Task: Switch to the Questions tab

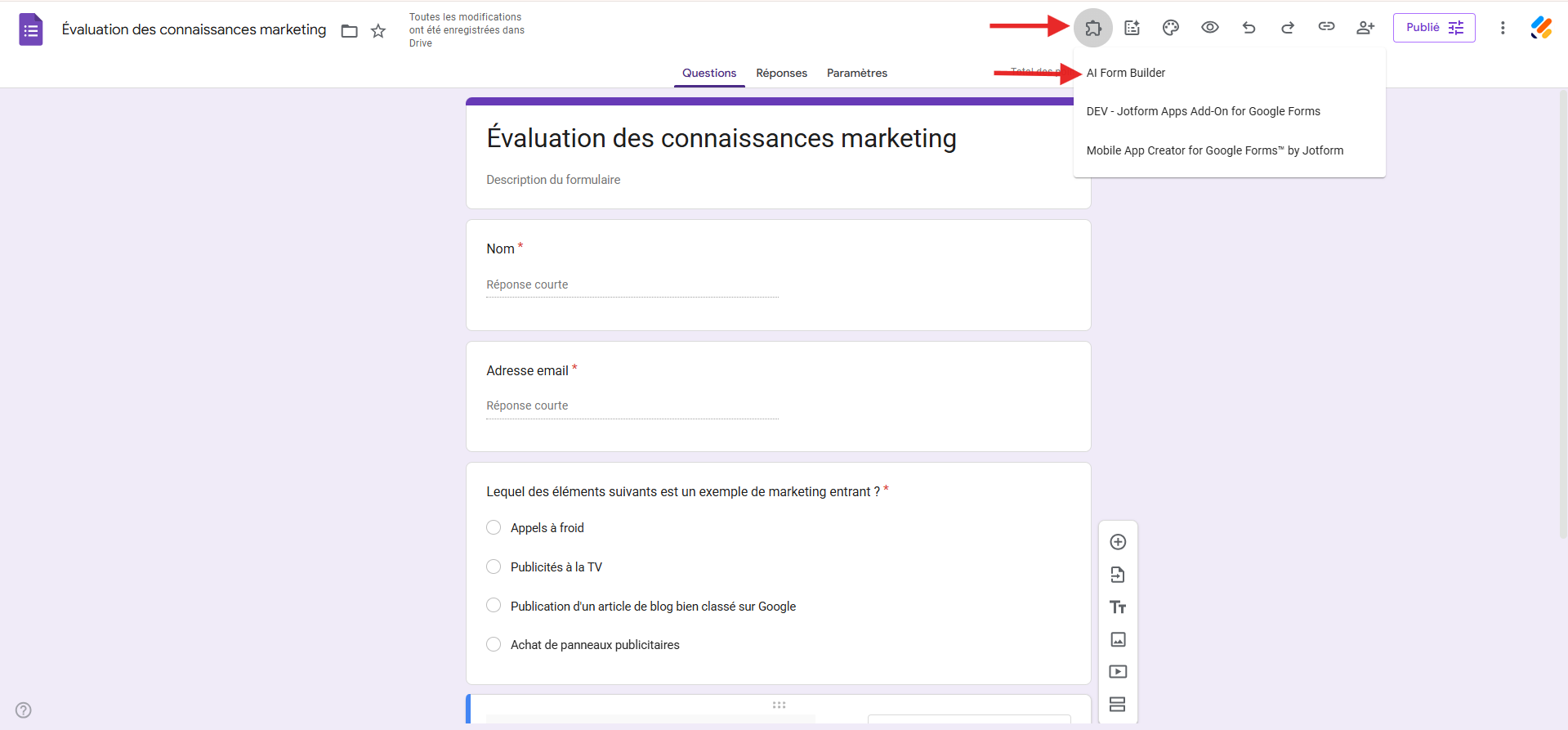Action: (x=709, y=73)
